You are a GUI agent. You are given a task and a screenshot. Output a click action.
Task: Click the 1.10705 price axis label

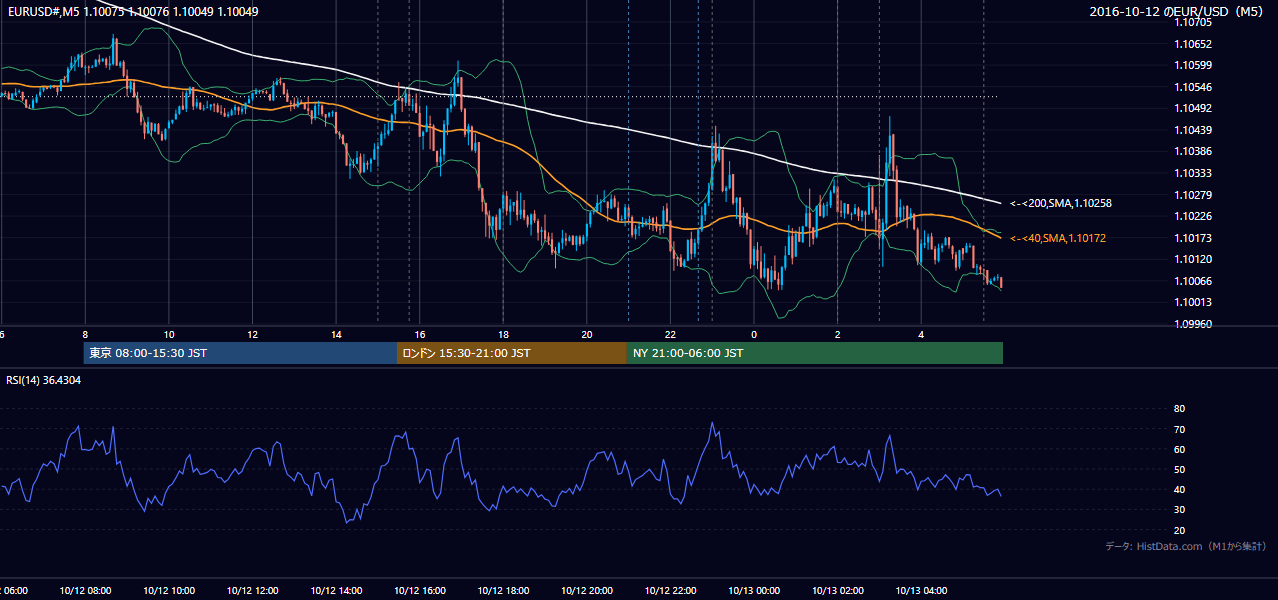(x=1194, y=22)
